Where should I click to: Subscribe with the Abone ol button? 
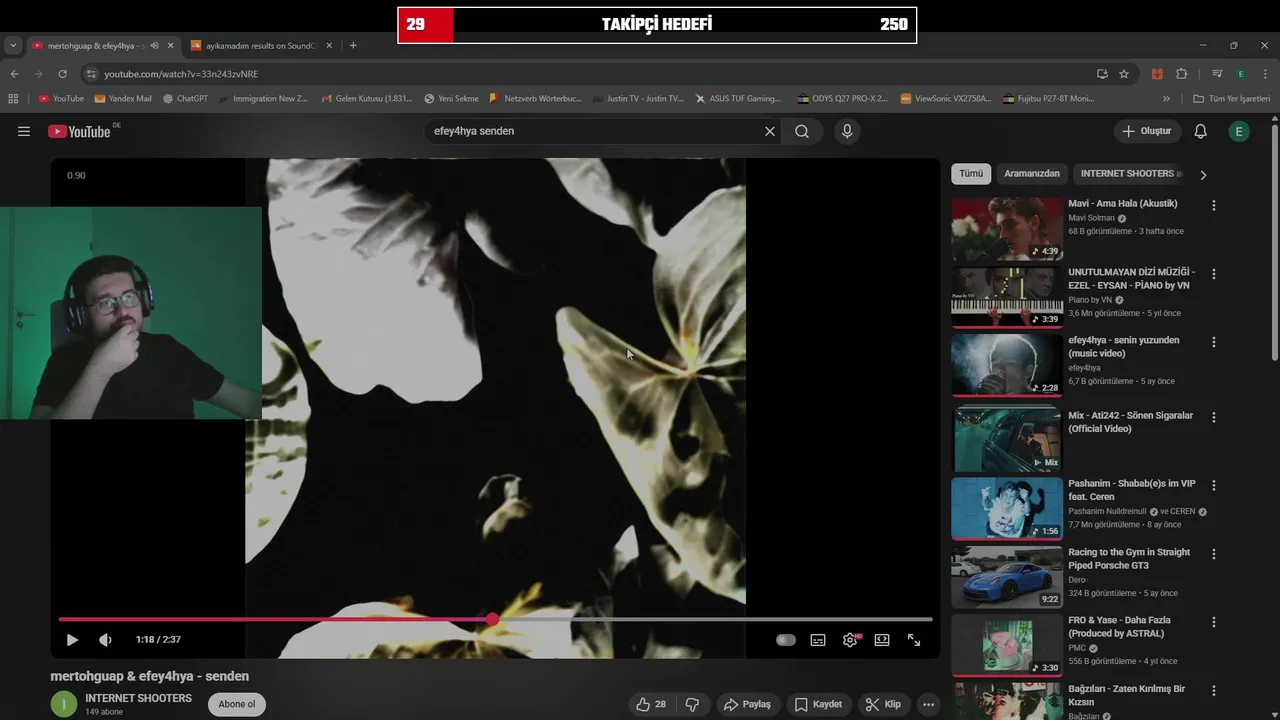pos(237,704)
